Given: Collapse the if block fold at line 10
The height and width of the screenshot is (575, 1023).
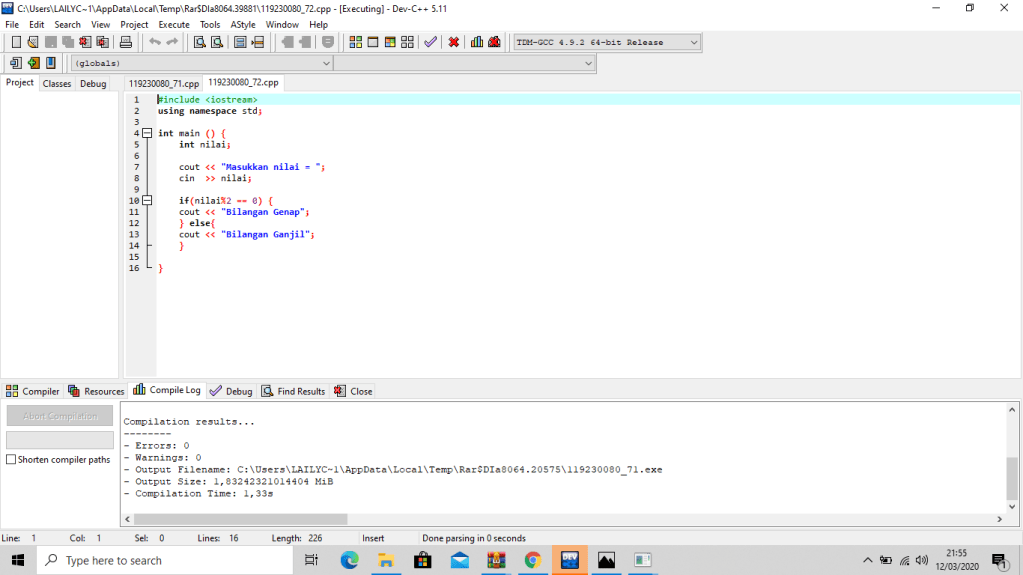Looking at the screenshot, I should pos(146,201).
